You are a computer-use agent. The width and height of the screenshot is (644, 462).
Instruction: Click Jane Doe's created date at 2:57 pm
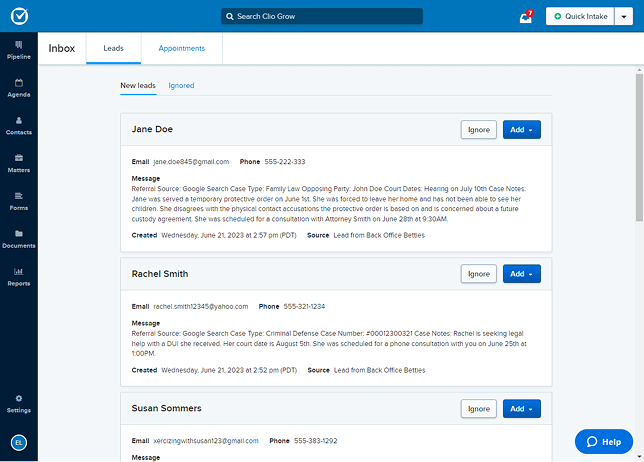(229, 235)
